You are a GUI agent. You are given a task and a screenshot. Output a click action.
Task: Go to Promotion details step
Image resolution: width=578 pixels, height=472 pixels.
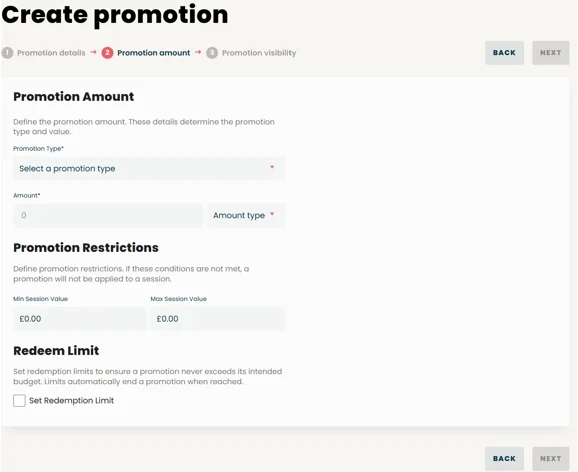point(51,53)
